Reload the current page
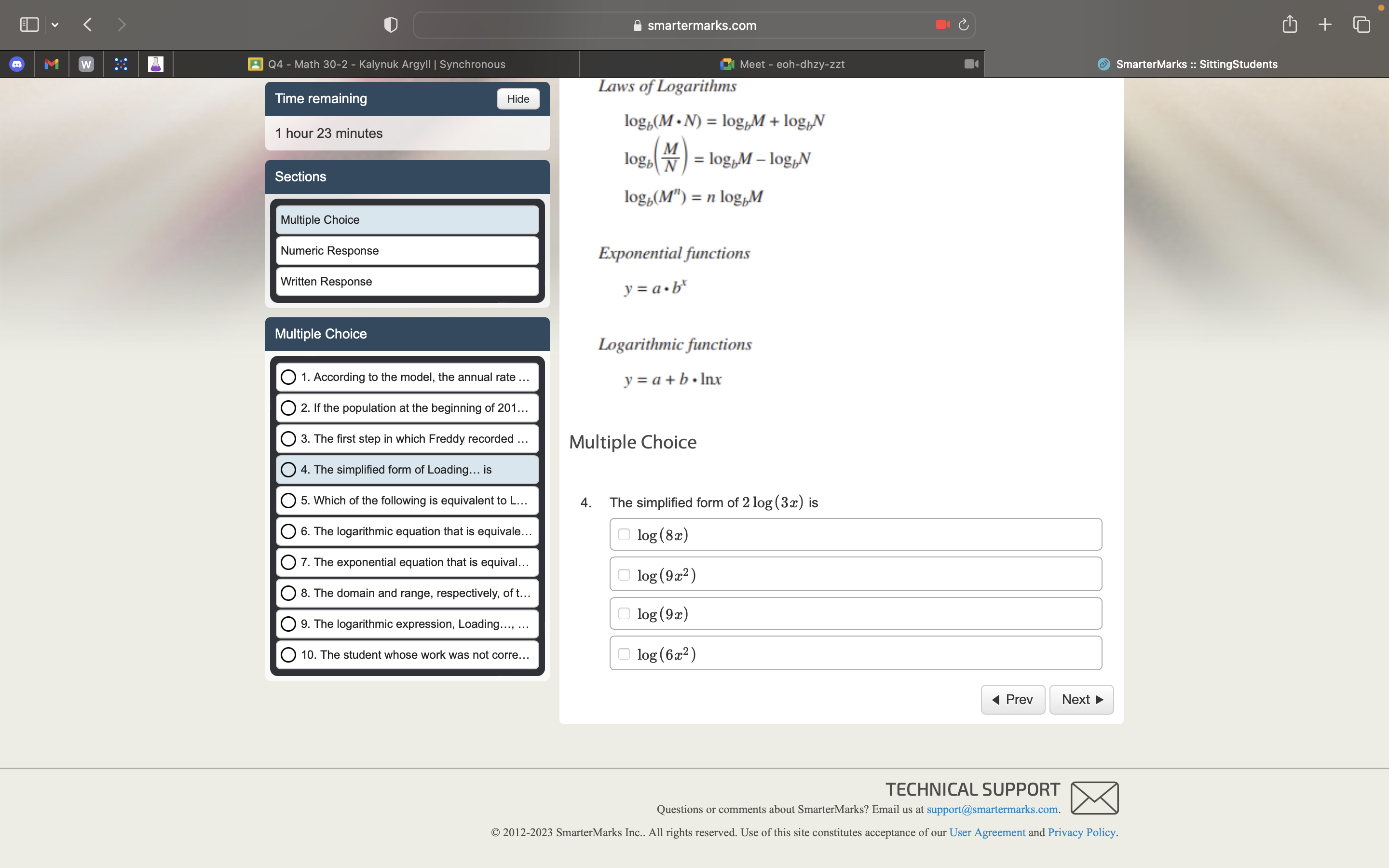1389x868 pixels. [x=963, y=25]
